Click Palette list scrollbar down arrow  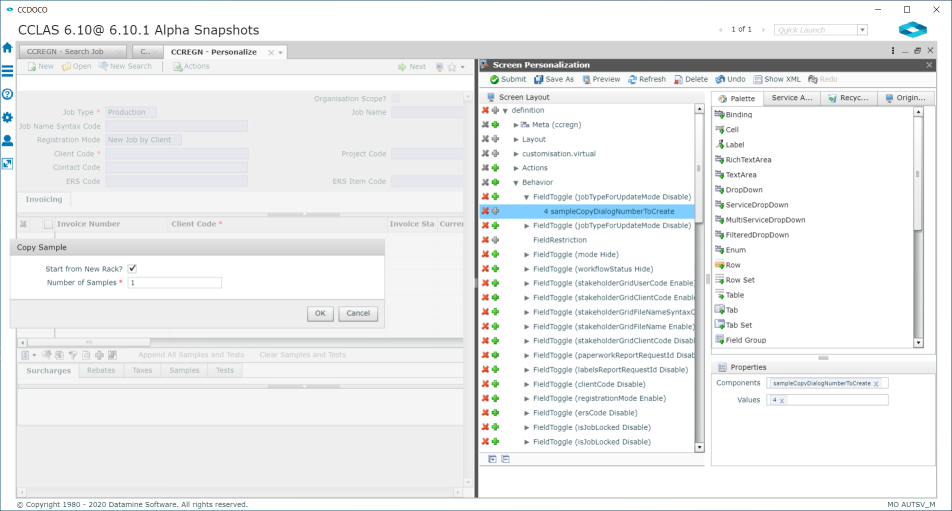pyautogui.click(x=918, y=343)
